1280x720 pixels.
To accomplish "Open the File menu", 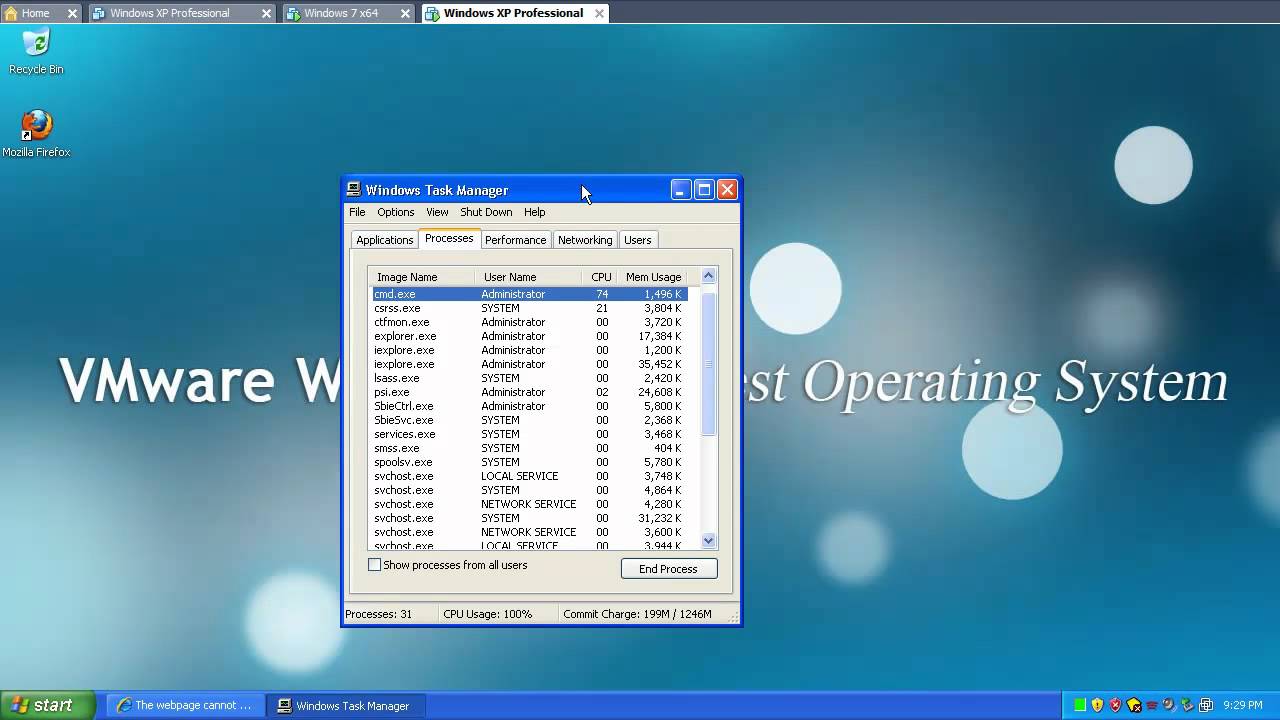I will (x=357, y=212).
